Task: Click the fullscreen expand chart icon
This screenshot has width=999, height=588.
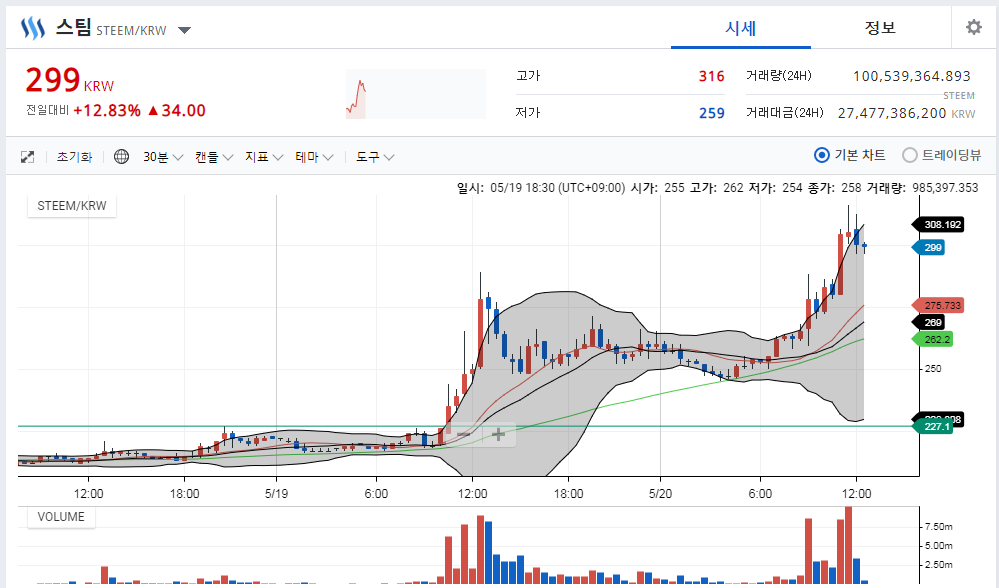Action: tap(28, 157)
